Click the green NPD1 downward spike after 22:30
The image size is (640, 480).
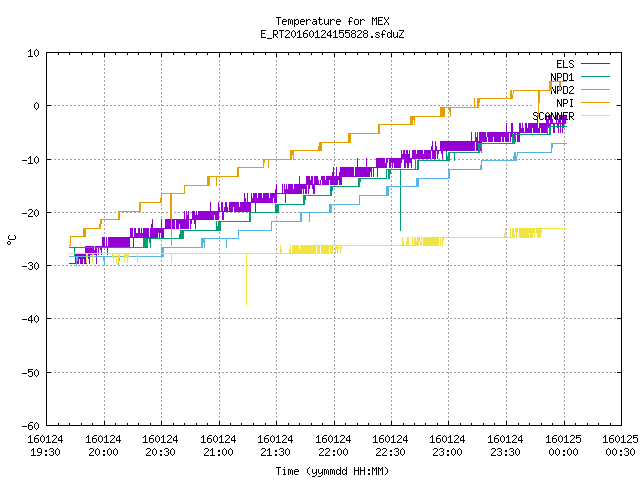400,200
